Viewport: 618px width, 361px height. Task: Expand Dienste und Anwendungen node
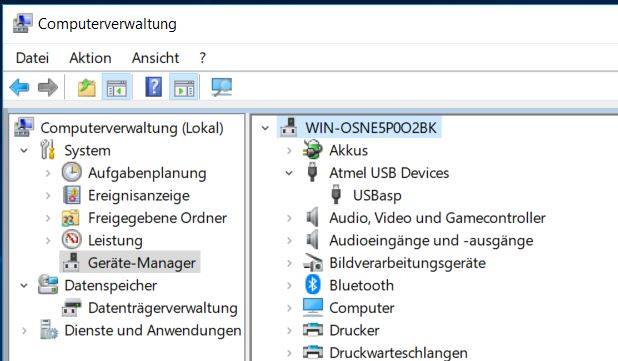[x=24, y=330]
